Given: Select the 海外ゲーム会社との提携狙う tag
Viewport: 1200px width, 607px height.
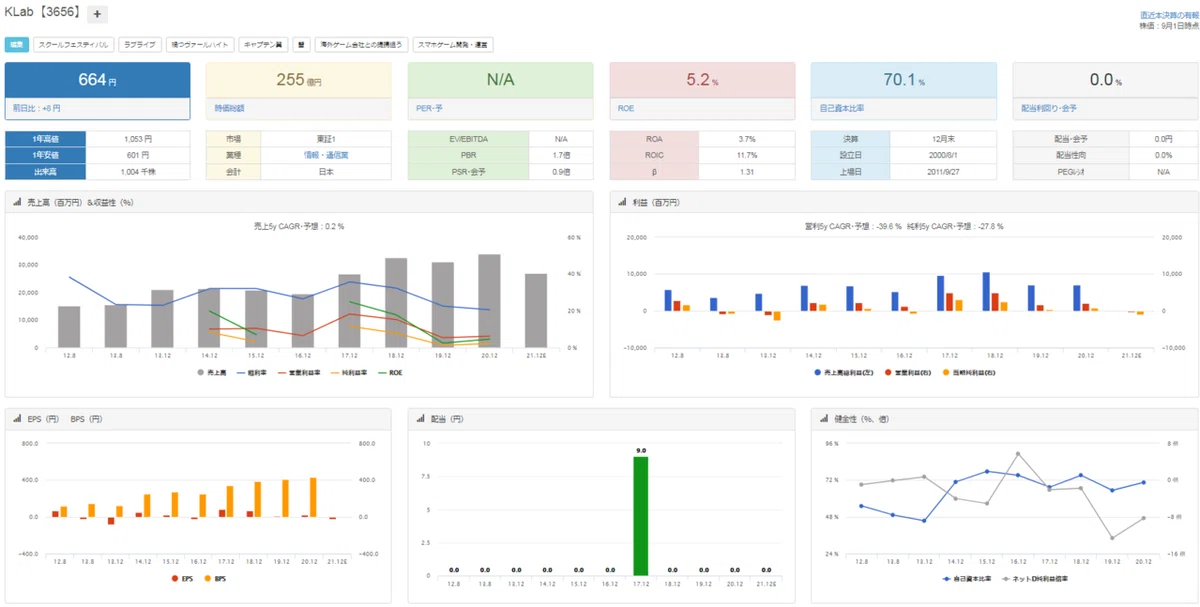Looking at the screenshot, I should 361,44.
